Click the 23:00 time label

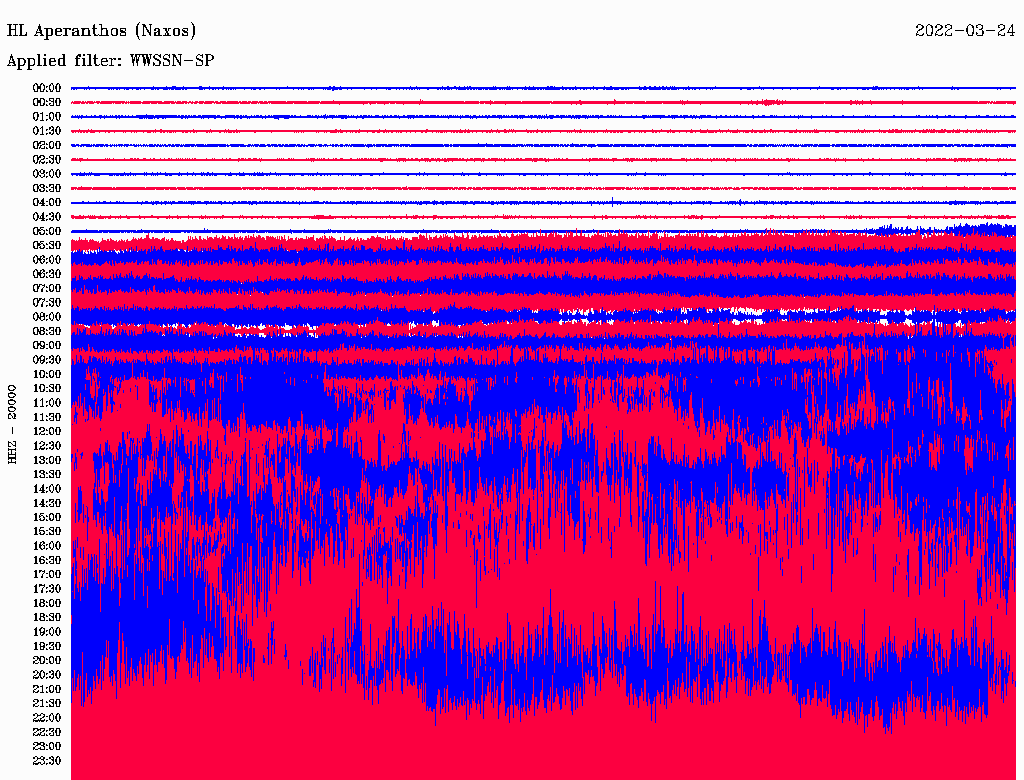[47, 746]
